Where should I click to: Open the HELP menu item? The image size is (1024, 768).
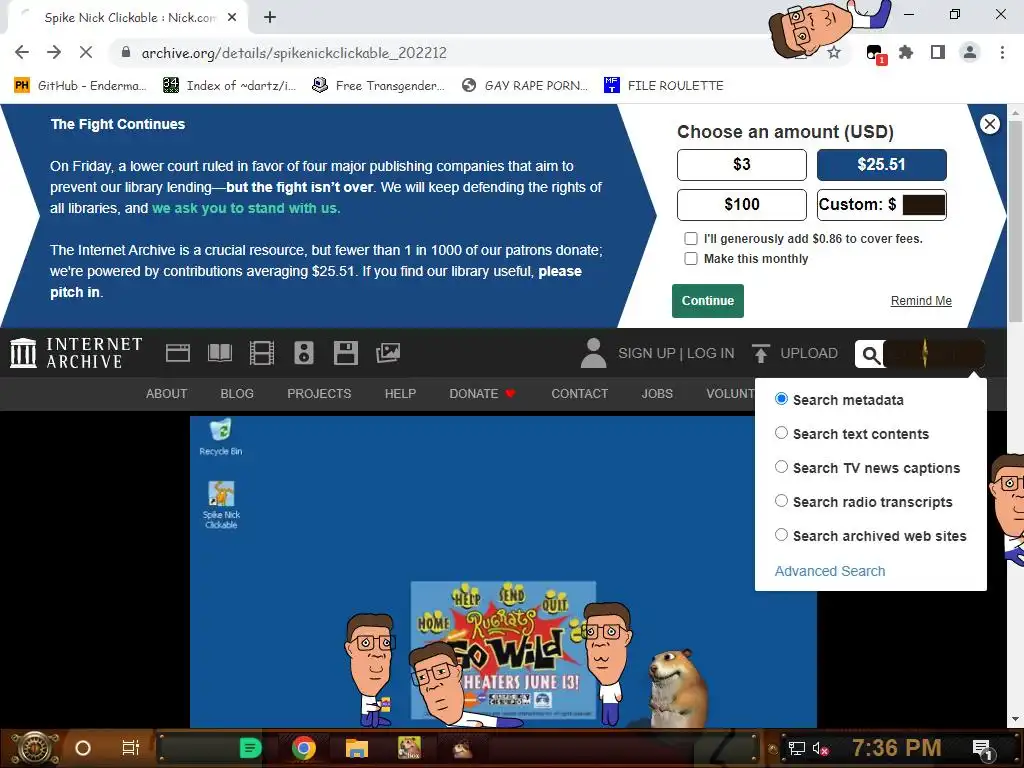click(400, 394)
